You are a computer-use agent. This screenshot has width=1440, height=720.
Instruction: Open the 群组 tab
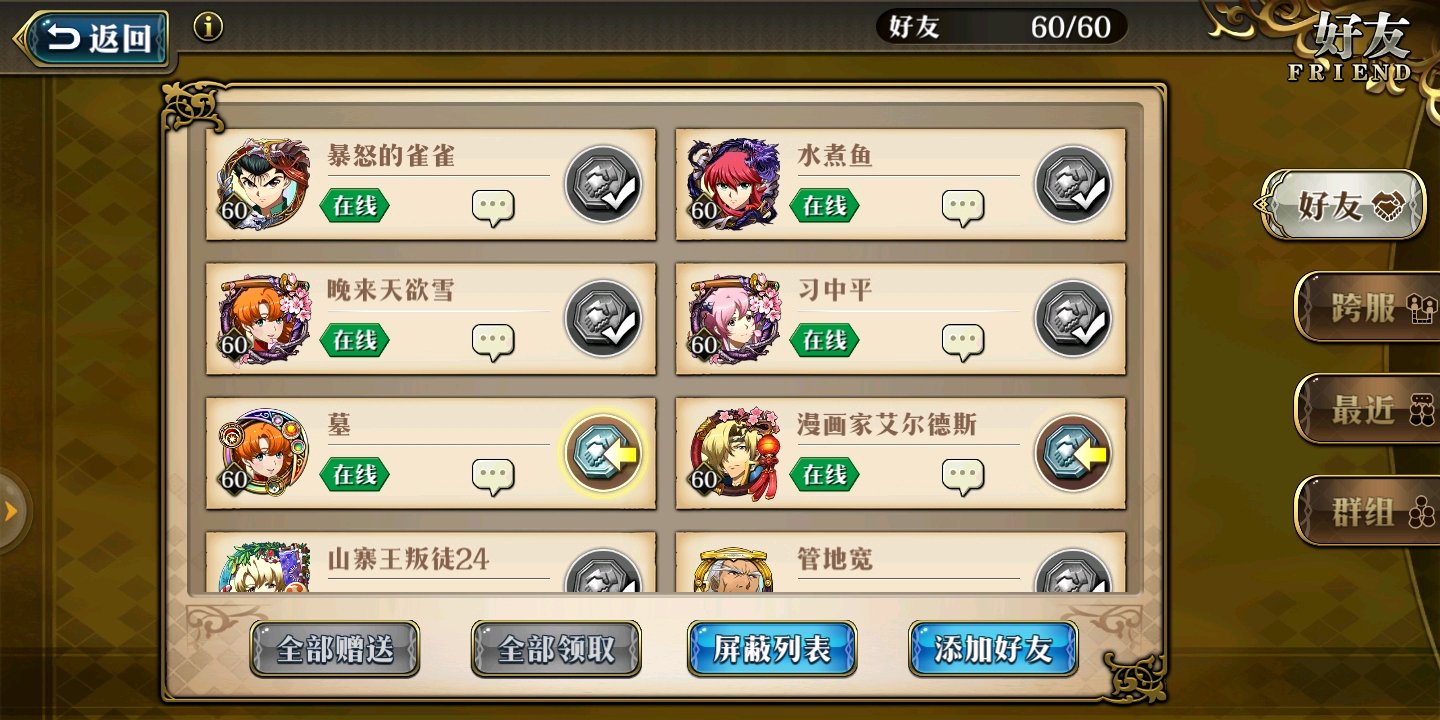pyautogui.click(x=1367, y=512)
